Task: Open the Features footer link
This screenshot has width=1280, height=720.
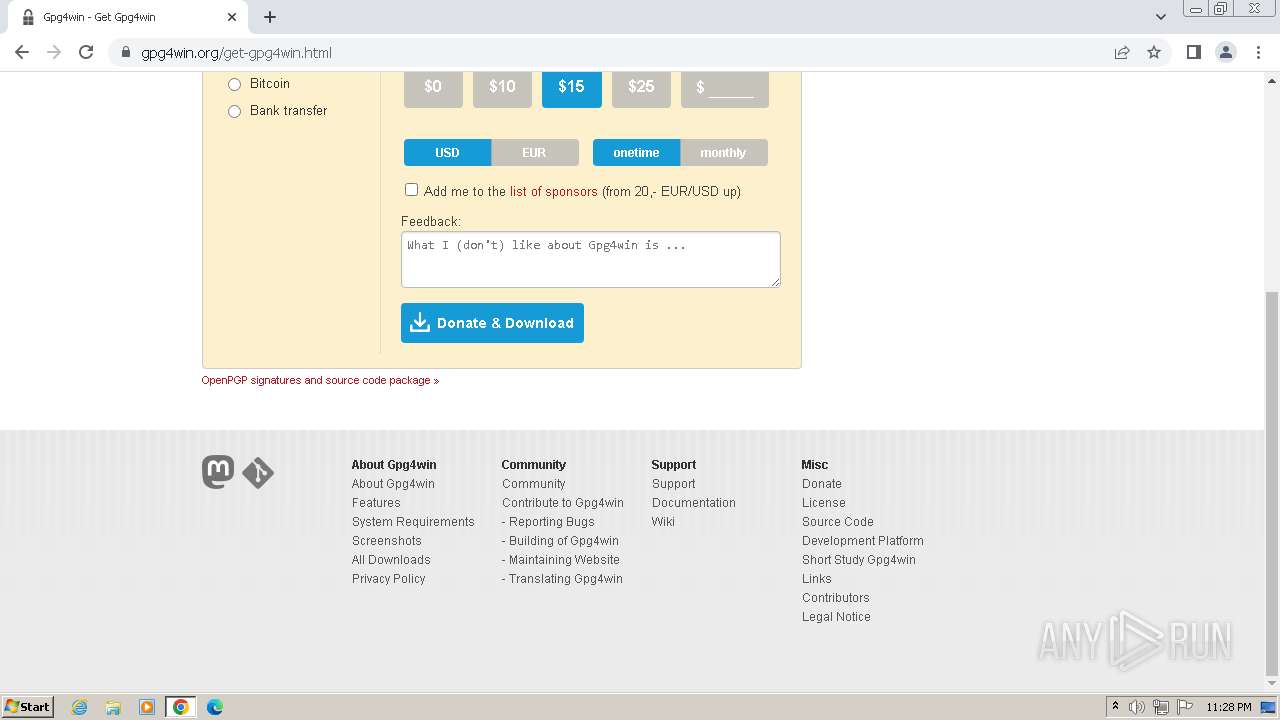Action: click(376, 503)
